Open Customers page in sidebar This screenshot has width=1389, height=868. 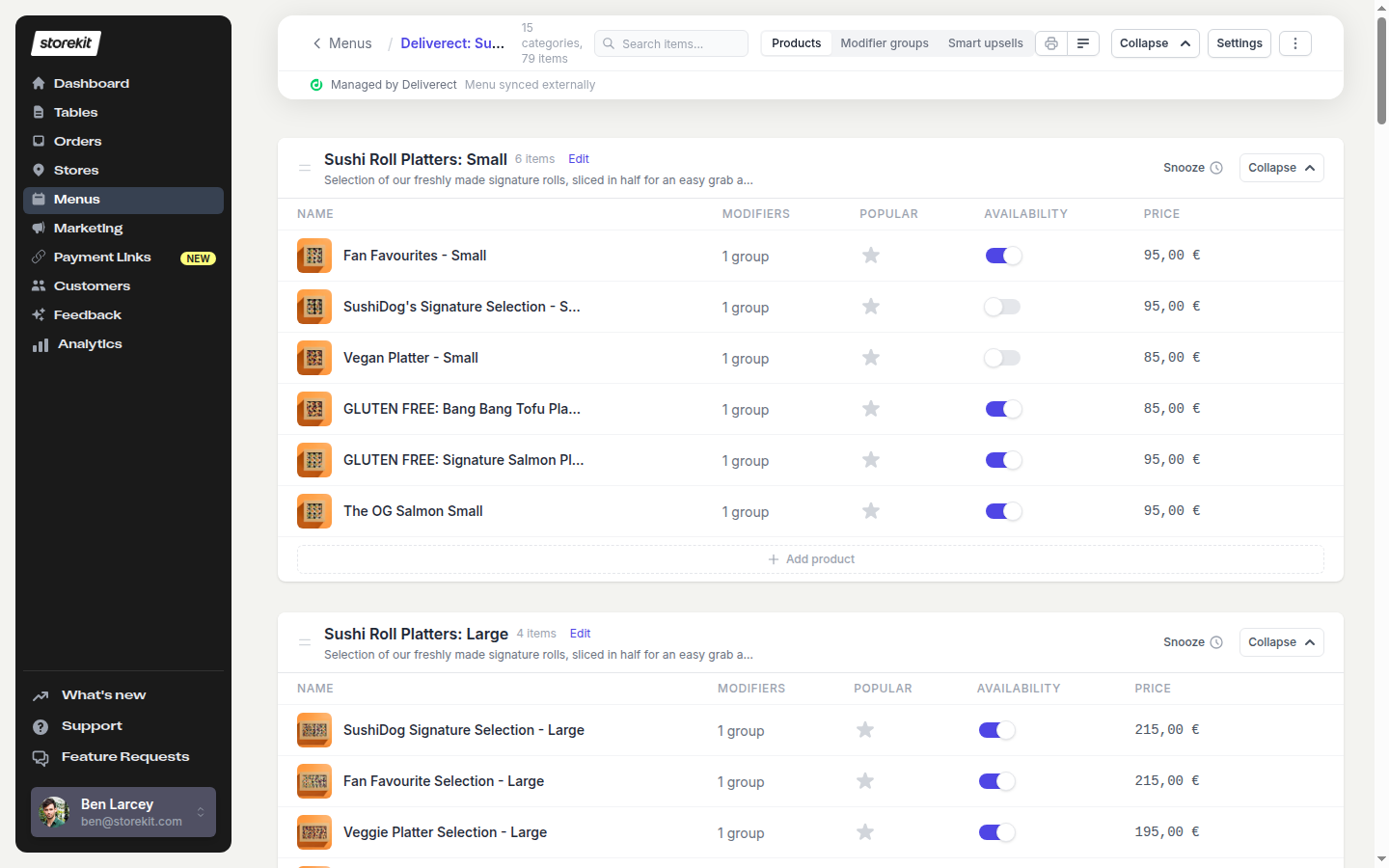(x=123, y=285)
